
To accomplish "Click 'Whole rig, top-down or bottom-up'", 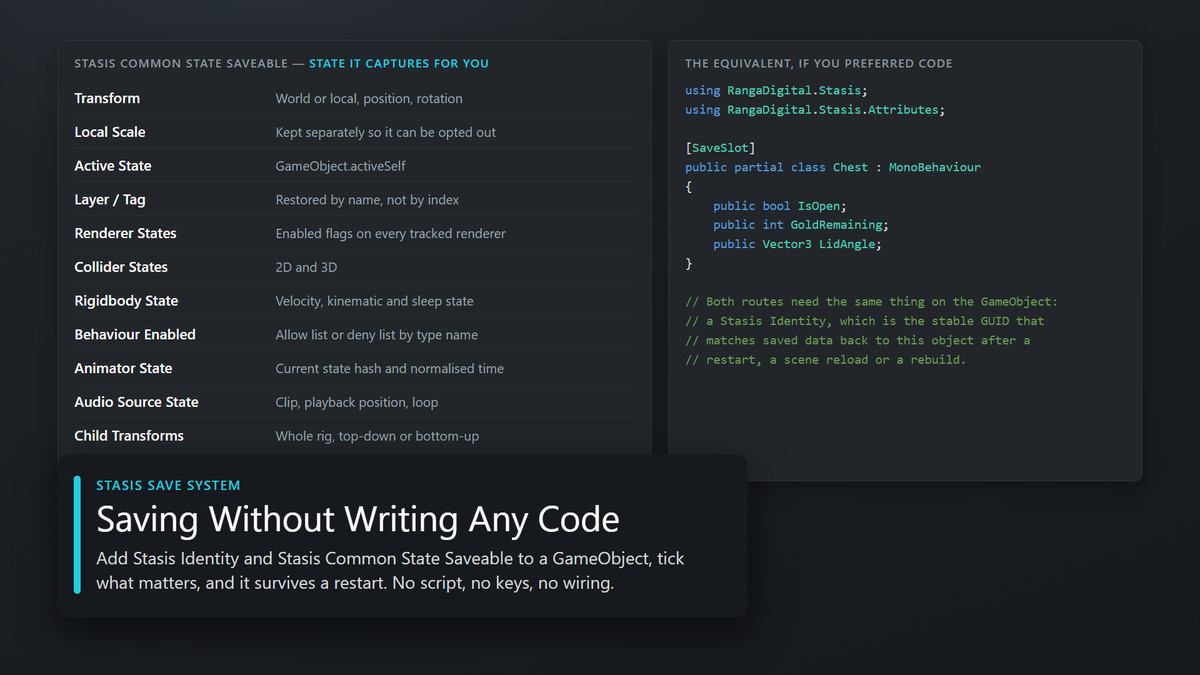I will coord(377,436).
